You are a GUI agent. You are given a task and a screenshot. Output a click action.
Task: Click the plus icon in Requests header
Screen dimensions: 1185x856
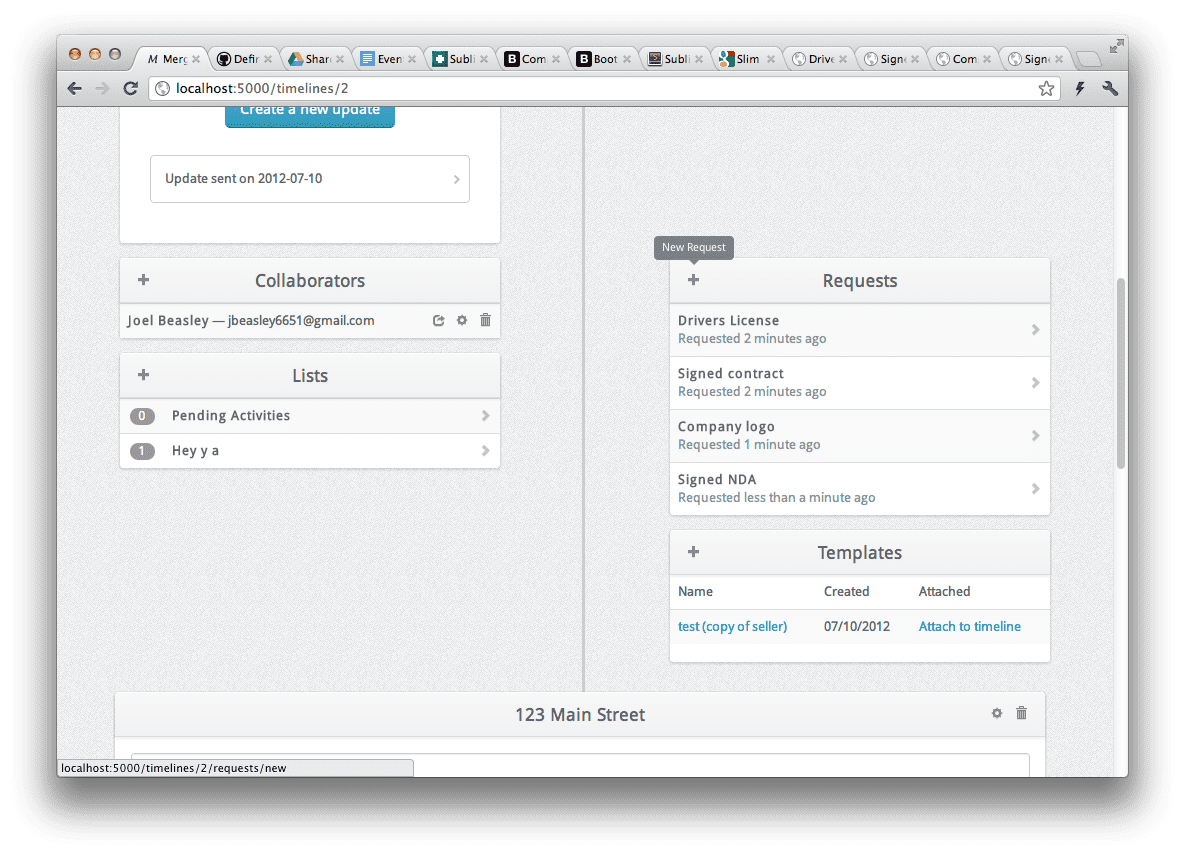pos(693,280)
